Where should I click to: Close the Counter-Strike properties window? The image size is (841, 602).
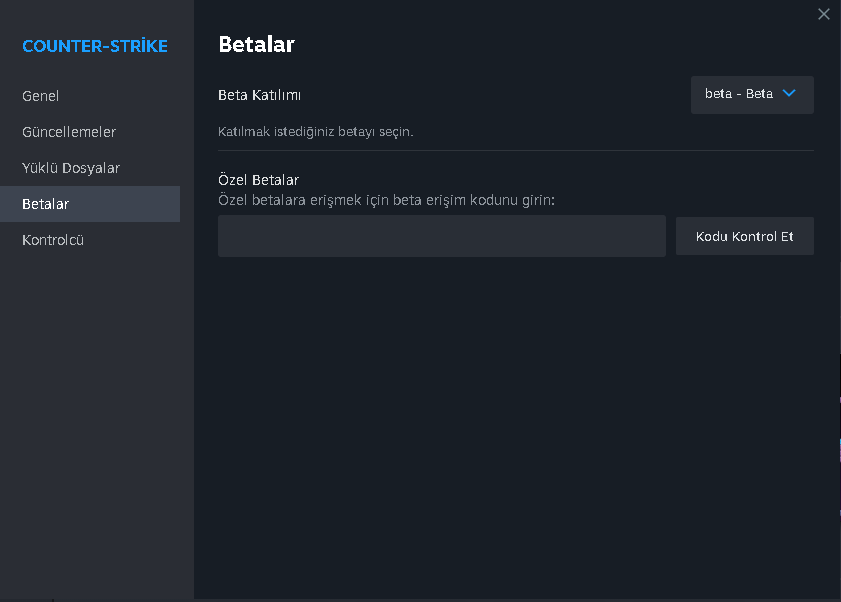823,14
